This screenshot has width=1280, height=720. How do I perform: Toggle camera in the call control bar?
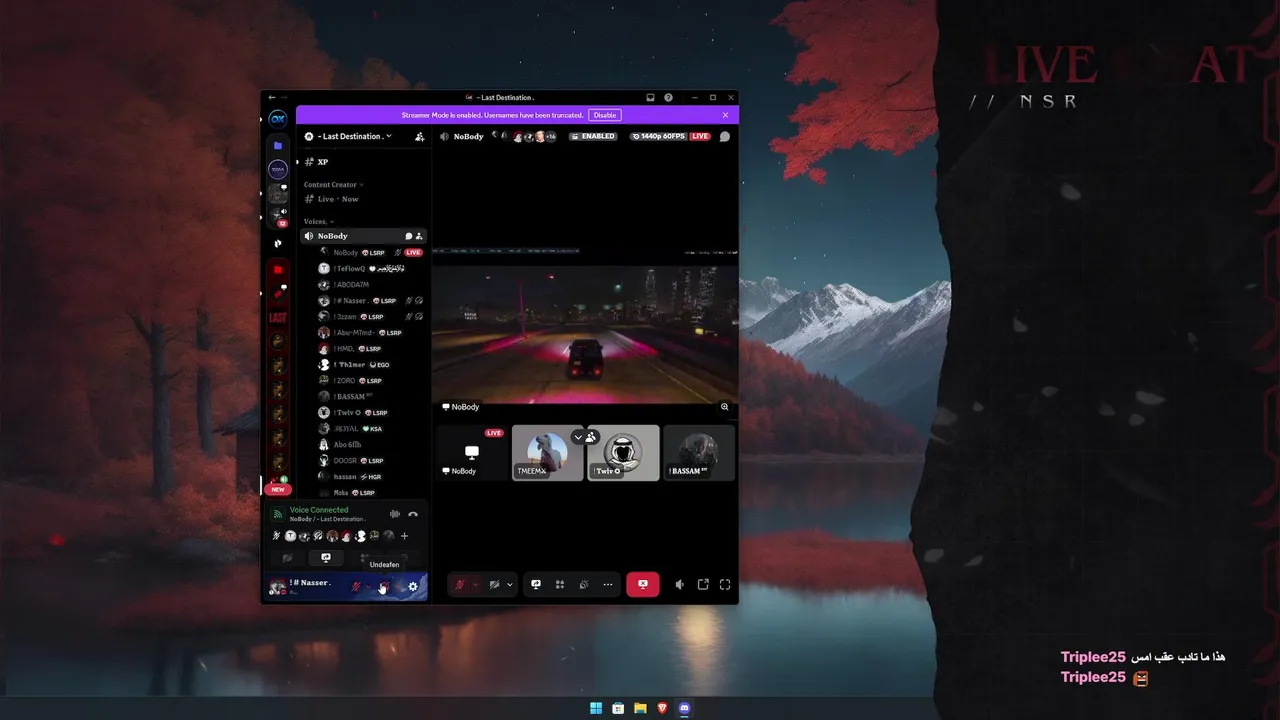point(494,584)
